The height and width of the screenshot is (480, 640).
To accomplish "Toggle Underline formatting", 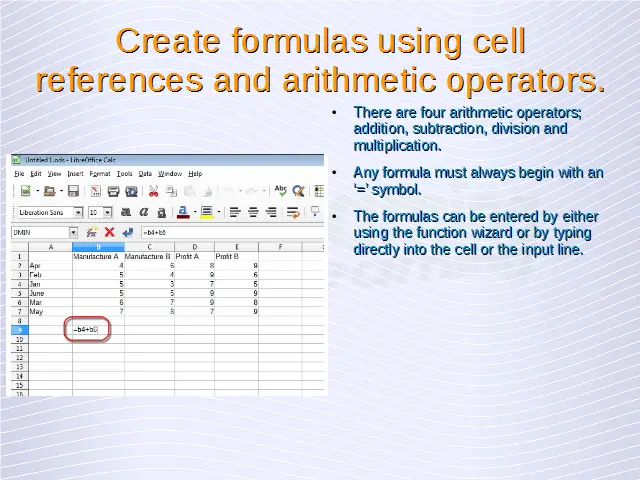I will tap(161, 212).
